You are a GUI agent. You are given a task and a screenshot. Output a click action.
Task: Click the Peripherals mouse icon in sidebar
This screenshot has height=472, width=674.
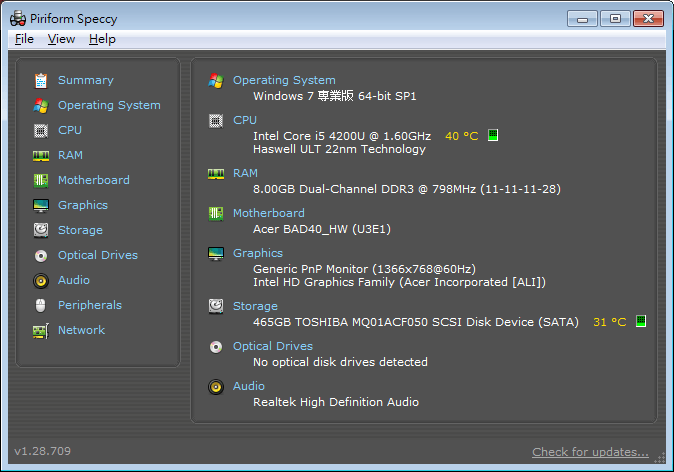point(41,305)
